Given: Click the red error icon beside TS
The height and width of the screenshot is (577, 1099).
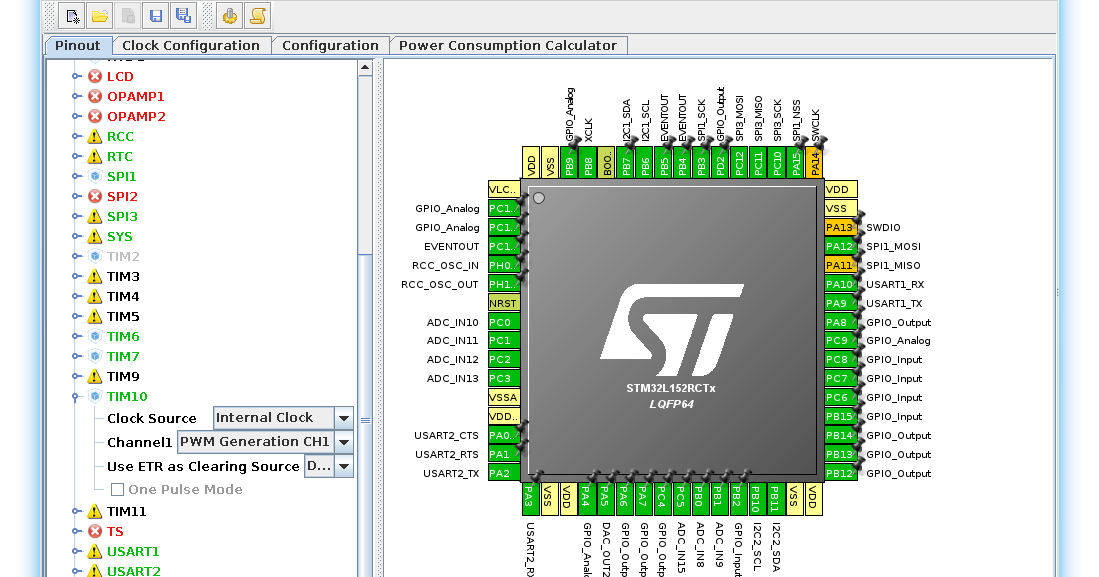Looking at the screenshot, I should [95, 531].
